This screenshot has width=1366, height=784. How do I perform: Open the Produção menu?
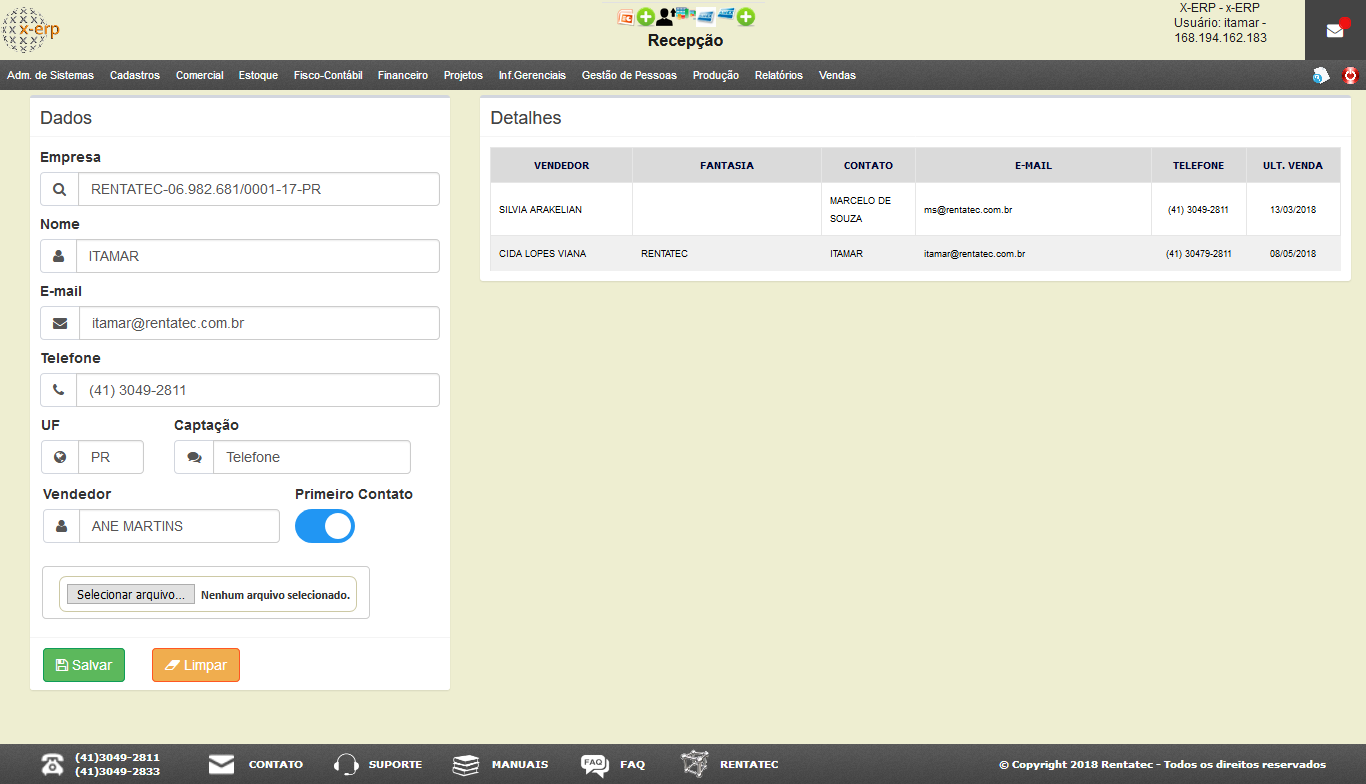point(716,75)
